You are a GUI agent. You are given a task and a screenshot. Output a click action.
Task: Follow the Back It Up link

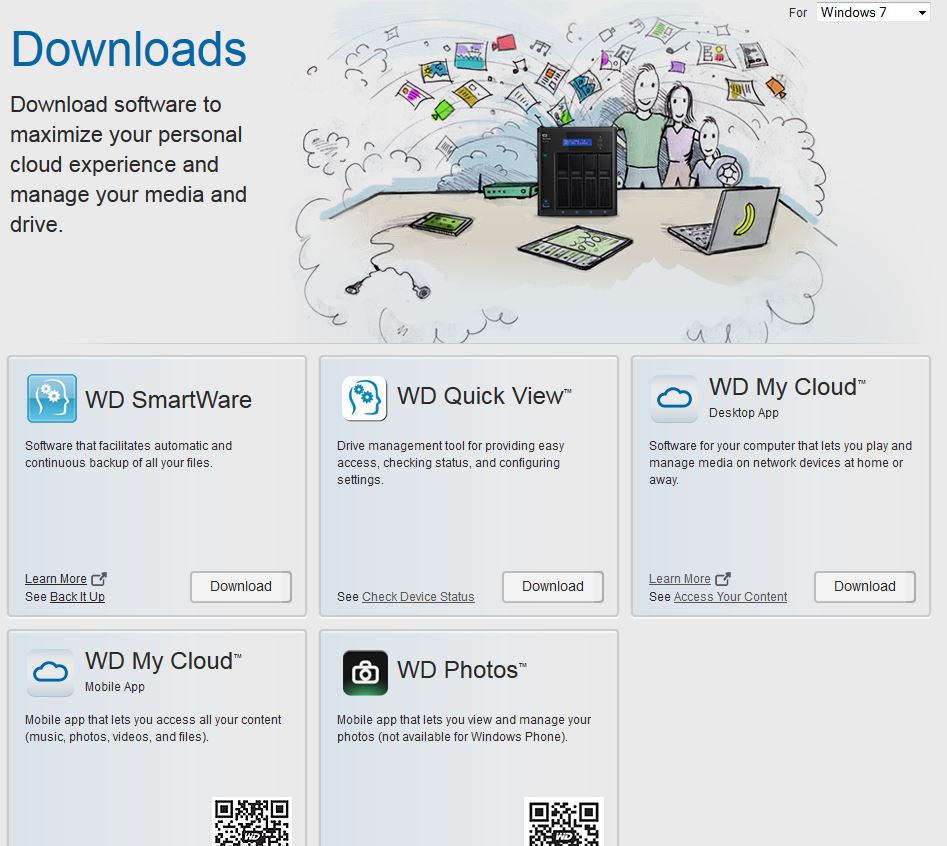click(77, 597)
